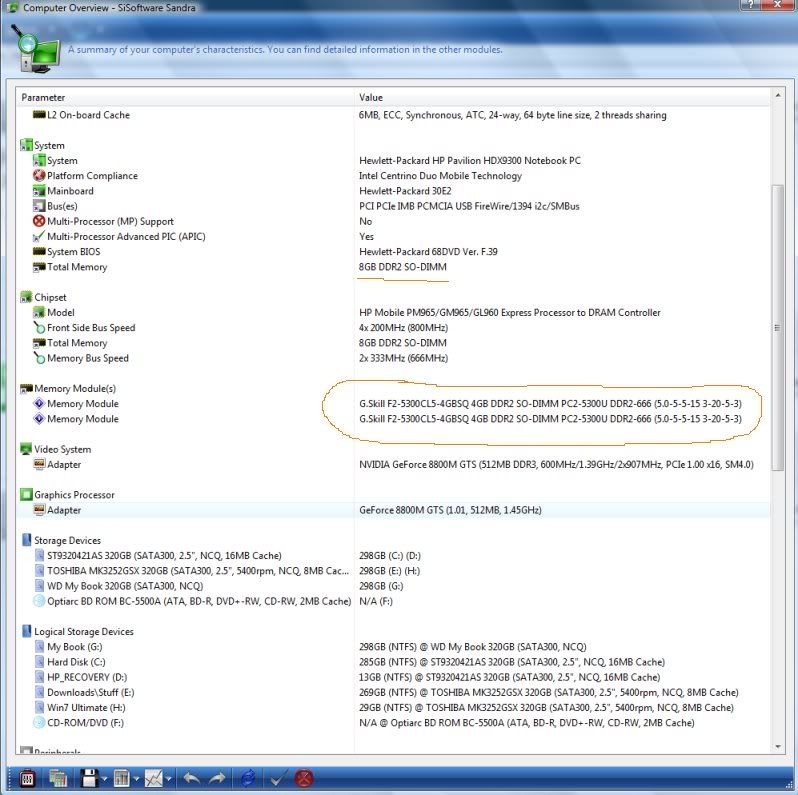Viewport: 798px width, 795px height.
Task: Click the Multi-Processor (MP) Support red X icon
Action: [39, 221]
